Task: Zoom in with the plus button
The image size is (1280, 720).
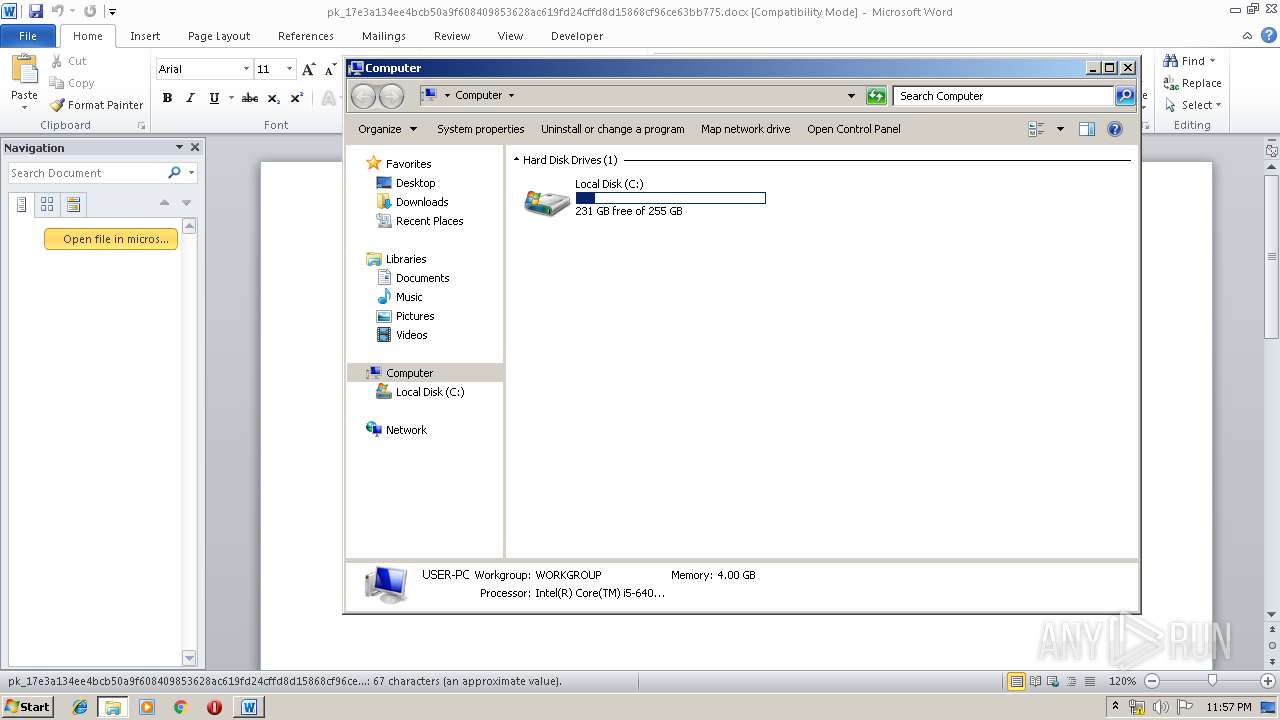Action: click(x=1267, y=681)
